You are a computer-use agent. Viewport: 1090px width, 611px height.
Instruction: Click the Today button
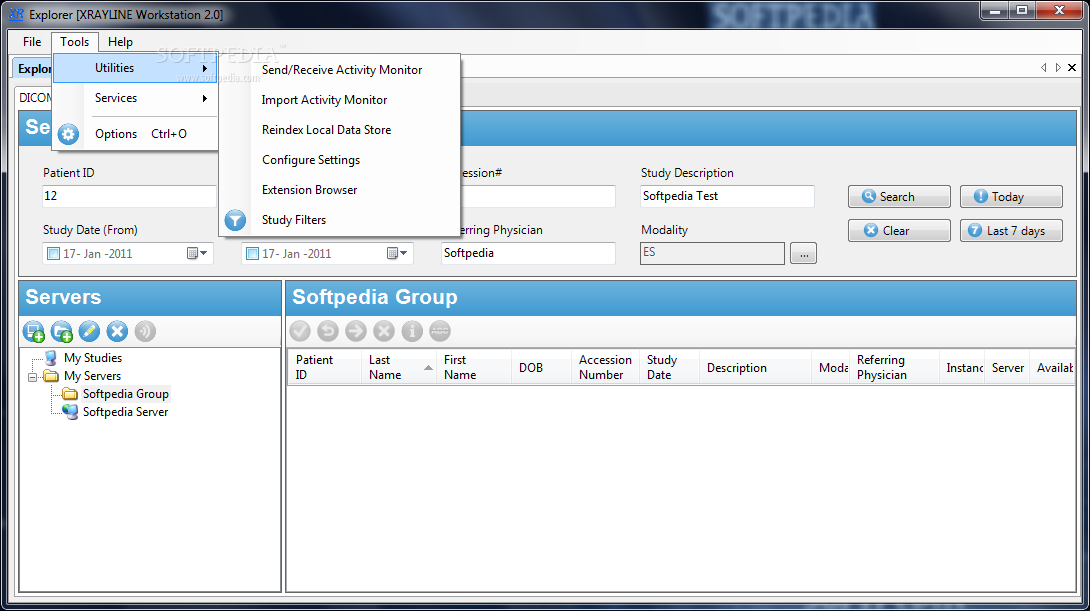pyautogui.click(x=1011, y=197)
